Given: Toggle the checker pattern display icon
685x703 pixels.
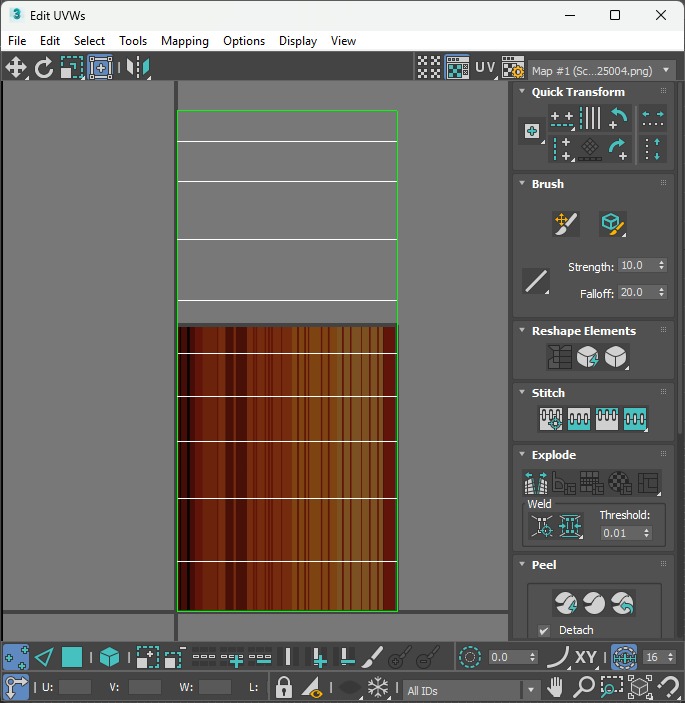Looking at the screenshot, I should (429, 67).
